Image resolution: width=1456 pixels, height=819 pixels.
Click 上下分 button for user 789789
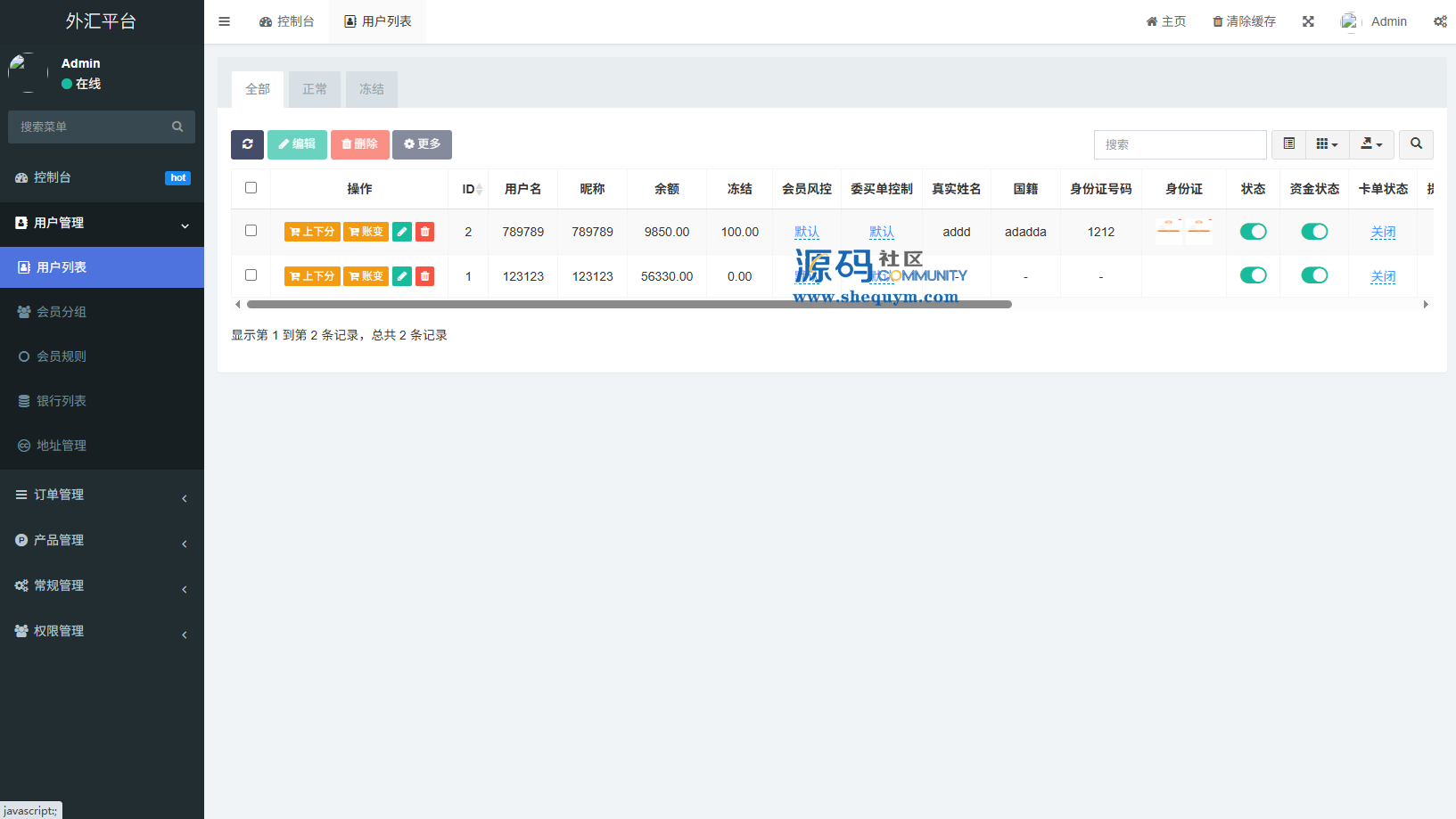pyautogui.click(x=312, y=232)
